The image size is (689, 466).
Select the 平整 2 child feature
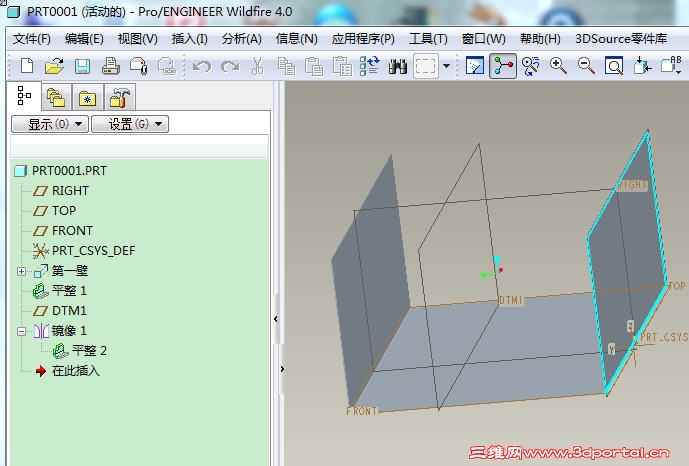click(x=80, y=350)
